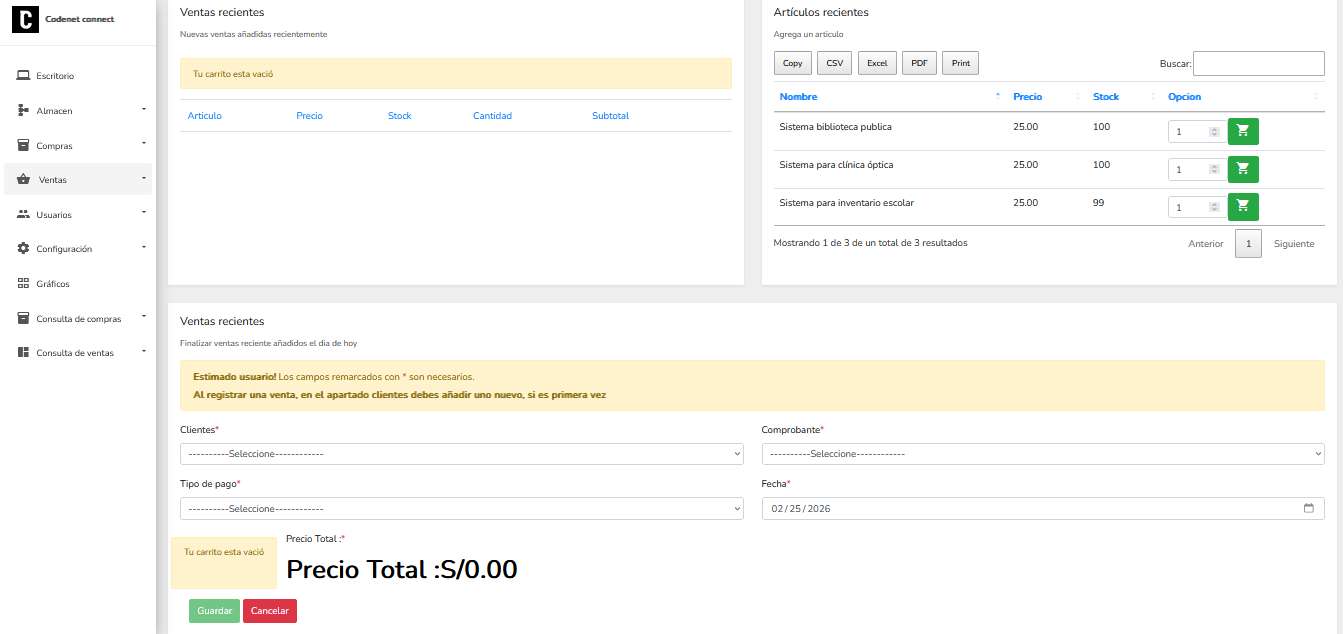Export the table using Excel button
1343x634 pixels.
(877, 63)
